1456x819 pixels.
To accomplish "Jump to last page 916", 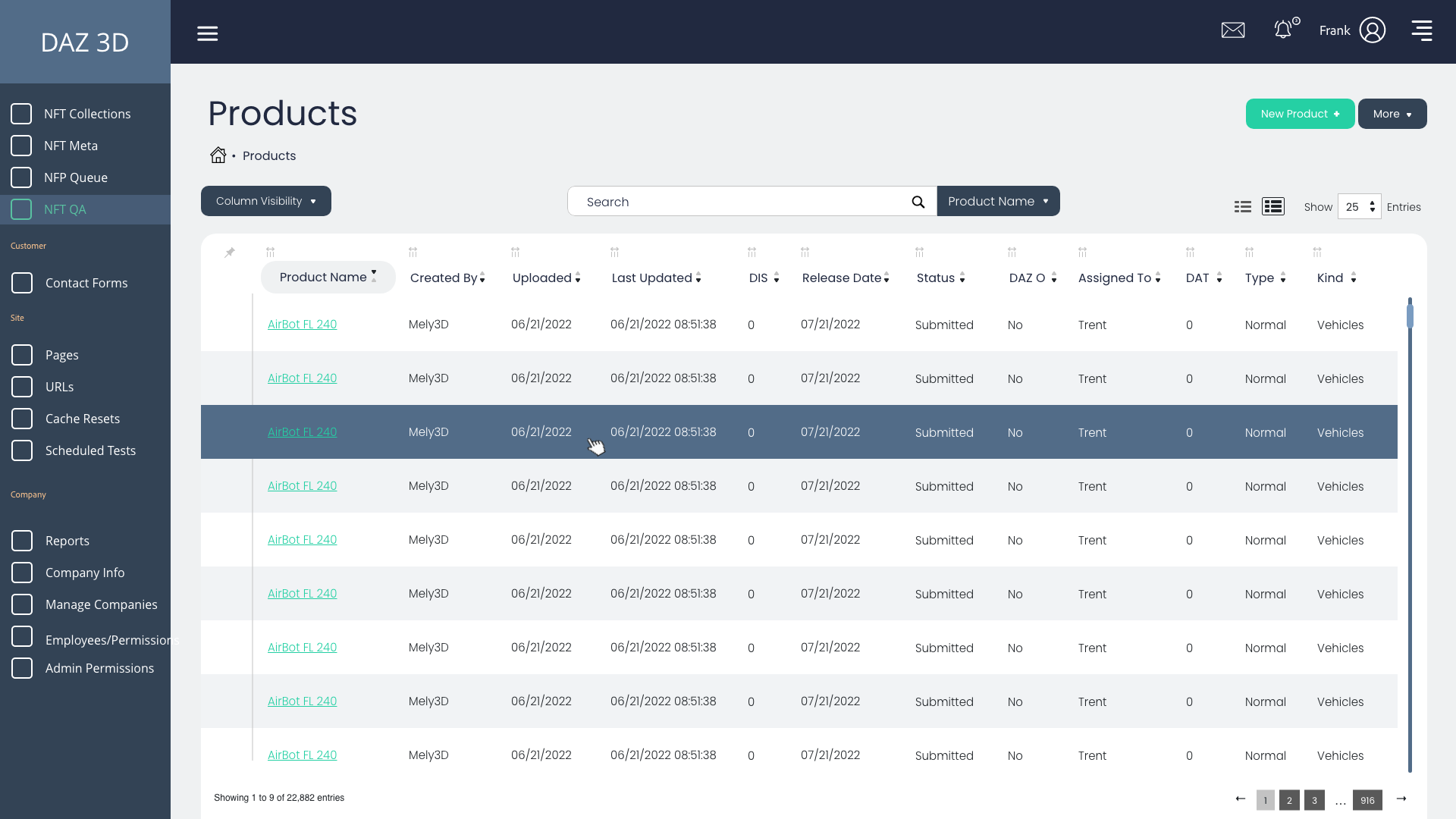I will coord(1367,800).
